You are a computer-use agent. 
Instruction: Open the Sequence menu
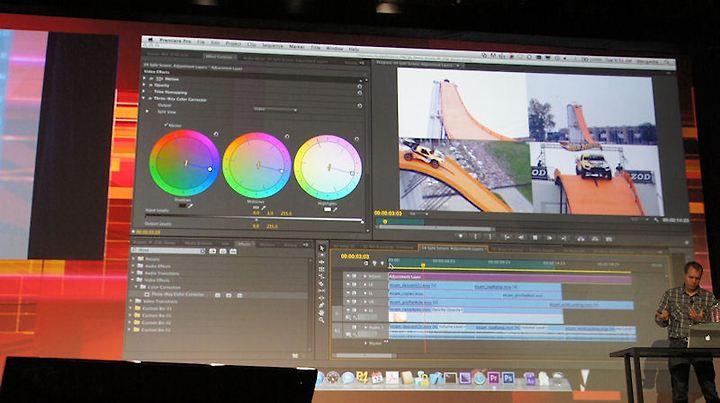click(x=272, y=45)
